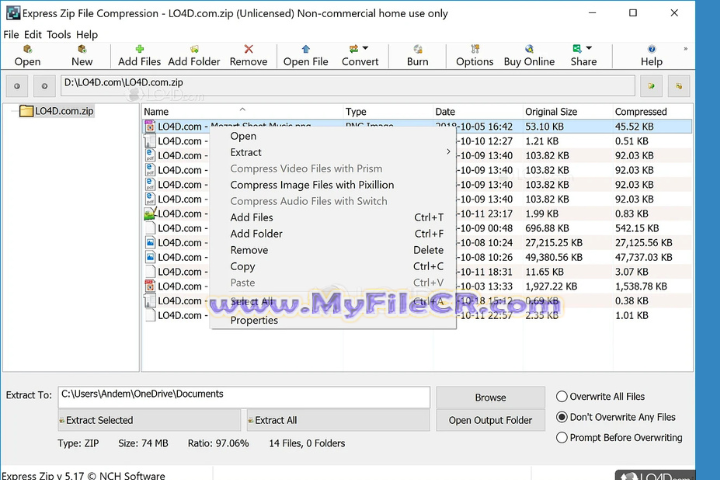The width and height of the screenshot is (720, 480).
Task: Click the Open Output Folder button
Action: [490, 420]
